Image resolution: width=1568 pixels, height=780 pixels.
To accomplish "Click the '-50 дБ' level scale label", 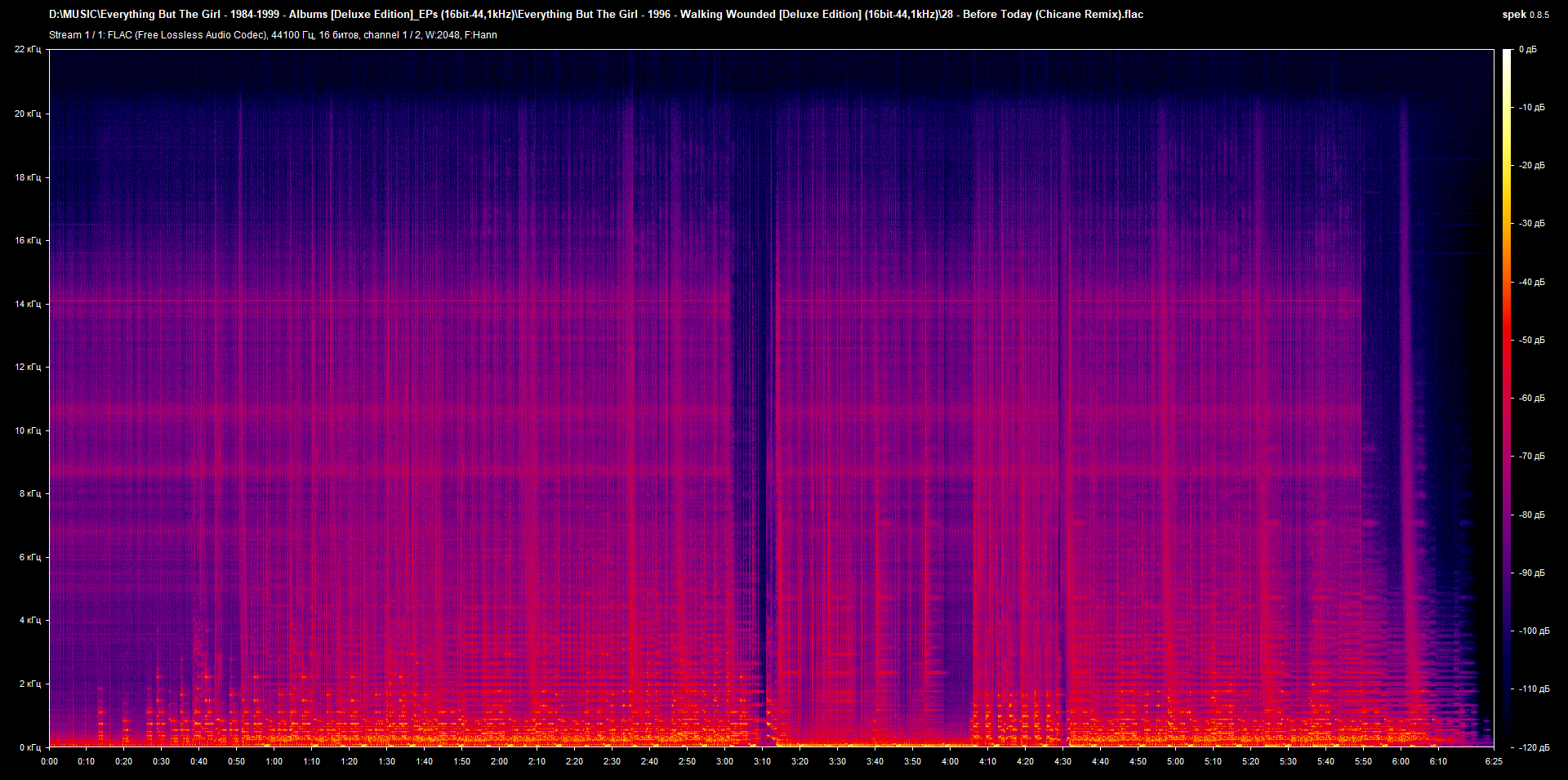I will tap(1532, 340).
